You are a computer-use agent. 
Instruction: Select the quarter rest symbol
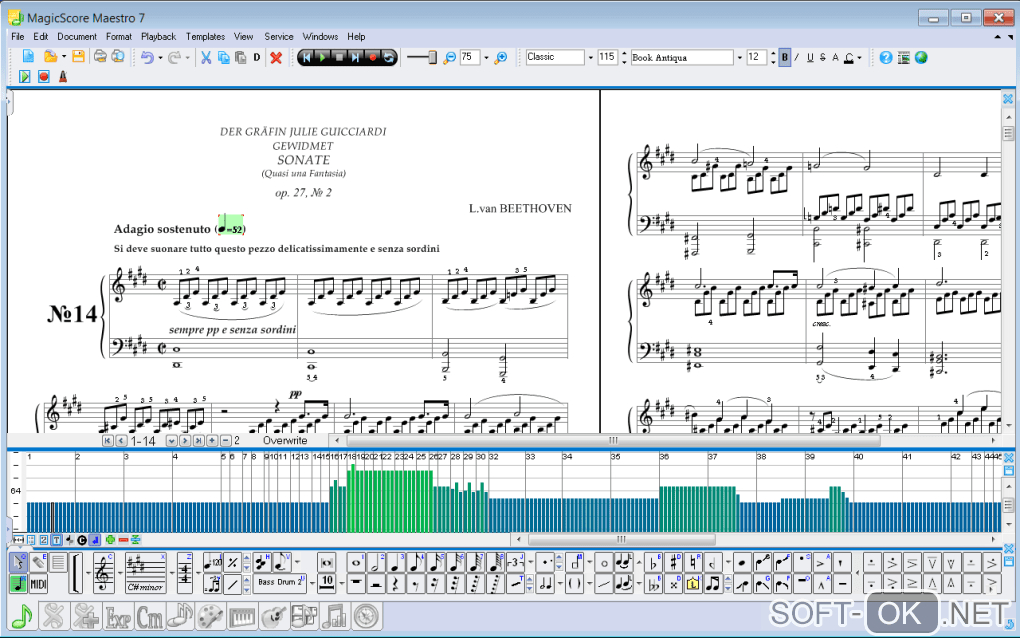(x=396, y=583)
